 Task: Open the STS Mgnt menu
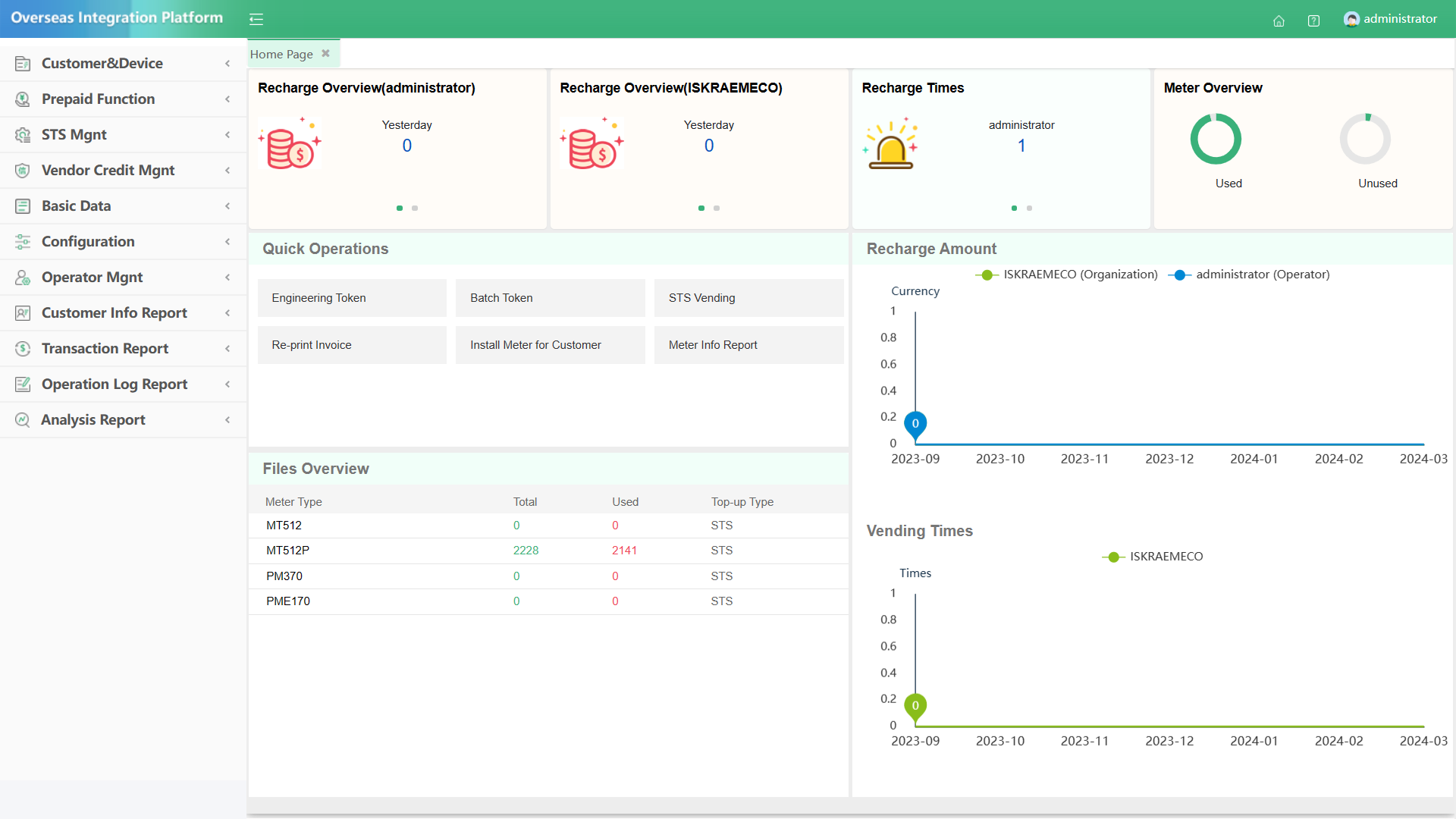123,135
